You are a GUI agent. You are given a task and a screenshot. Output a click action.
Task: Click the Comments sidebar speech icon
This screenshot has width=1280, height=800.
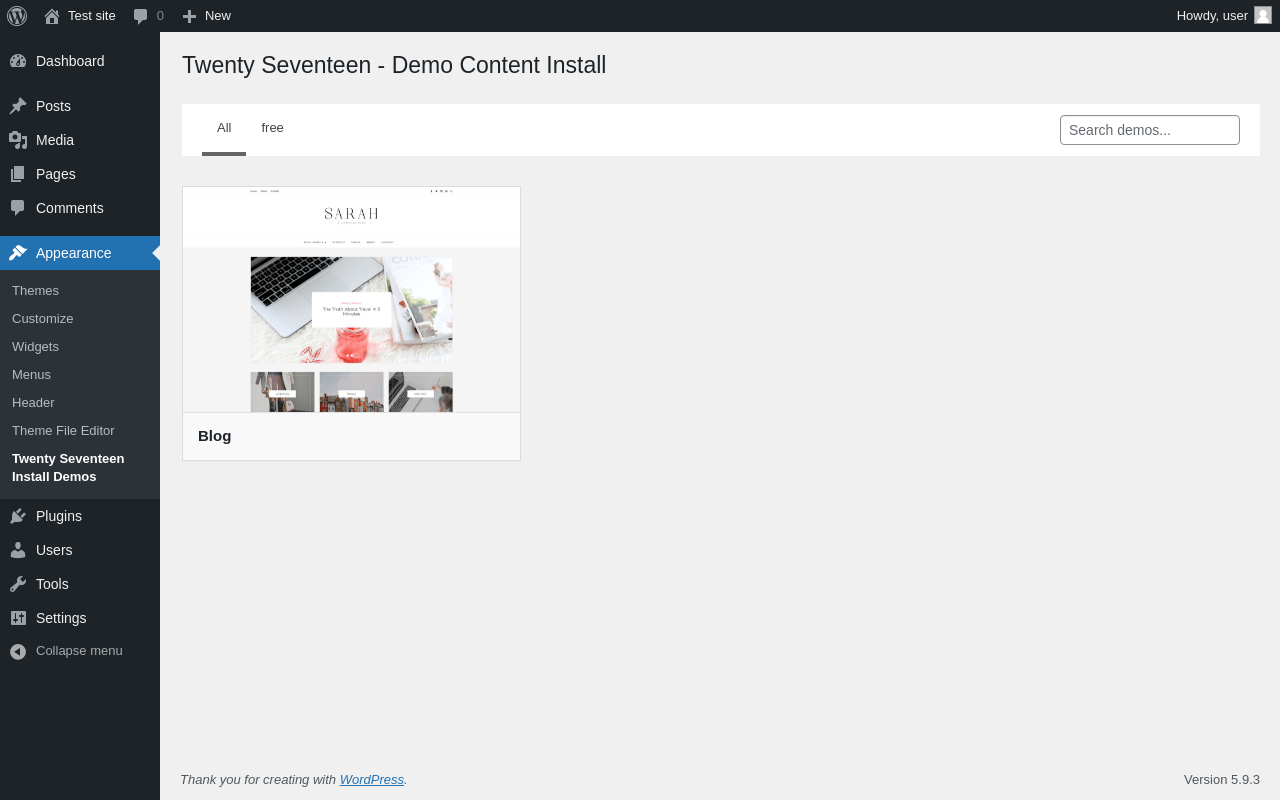click(x=18, y=208)
